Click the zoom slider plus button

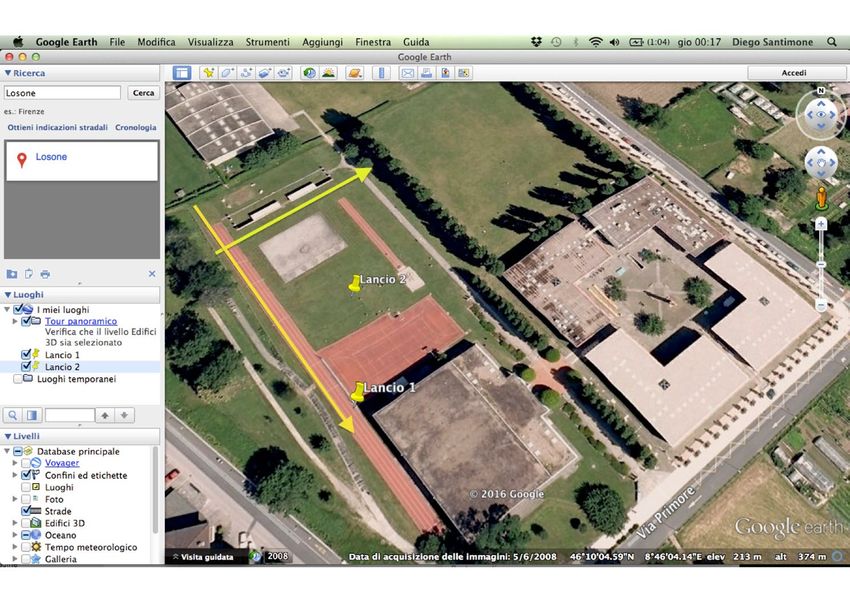pyautogui.click(x=821, y=224)
